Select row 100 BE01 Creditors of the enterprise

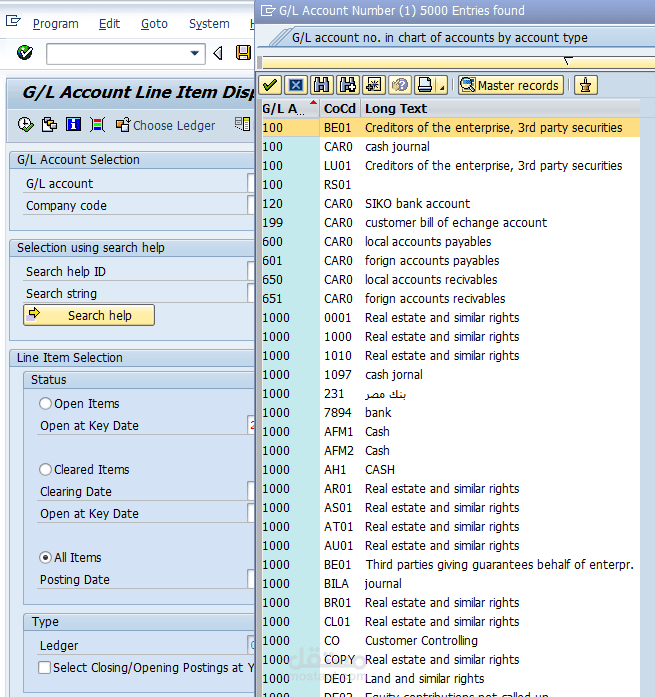[451, 128]
